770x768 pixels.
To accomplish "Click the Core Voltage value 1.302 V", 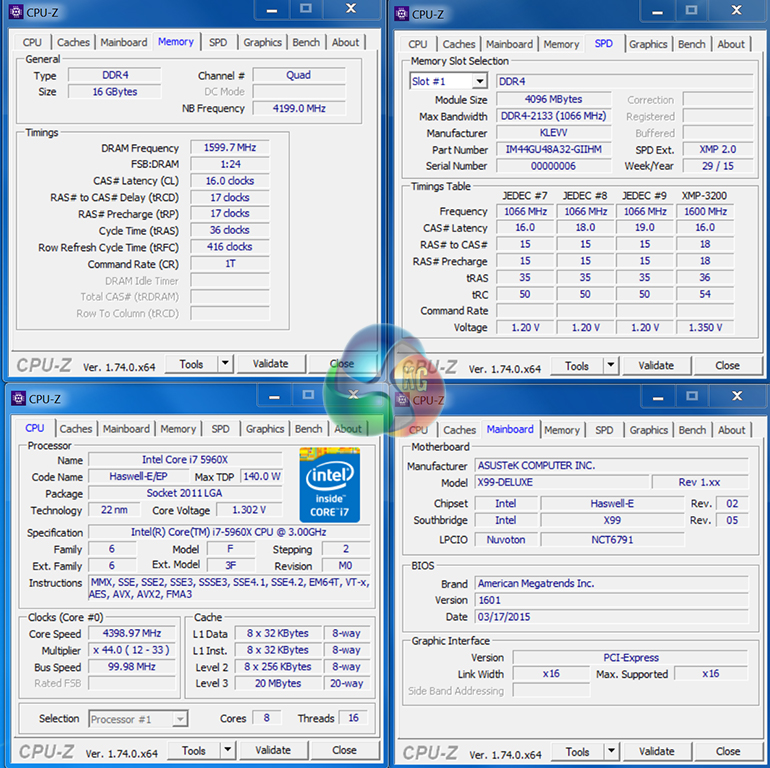I will pos(249,510).
